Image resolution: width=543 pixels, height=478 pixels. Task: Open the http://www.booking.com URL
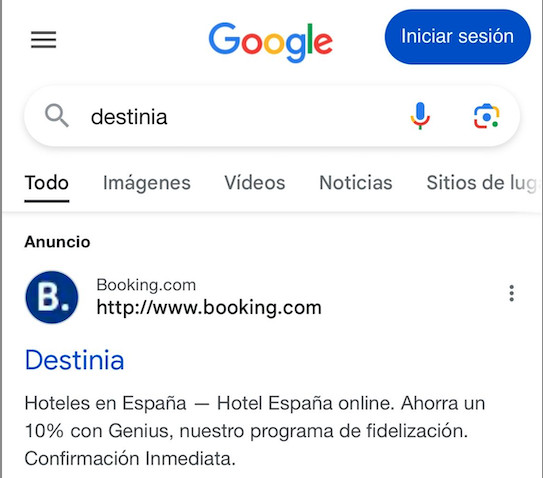click(209, 308)
